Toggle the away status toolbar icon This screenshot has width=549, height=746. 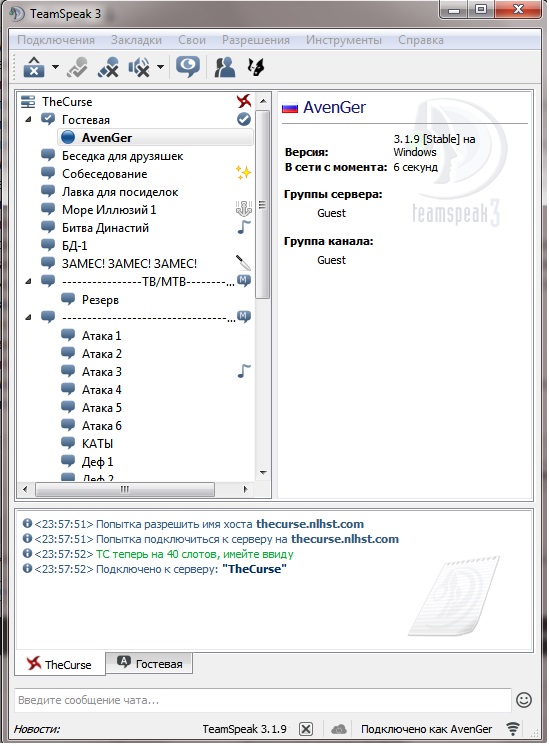[188, 67]
